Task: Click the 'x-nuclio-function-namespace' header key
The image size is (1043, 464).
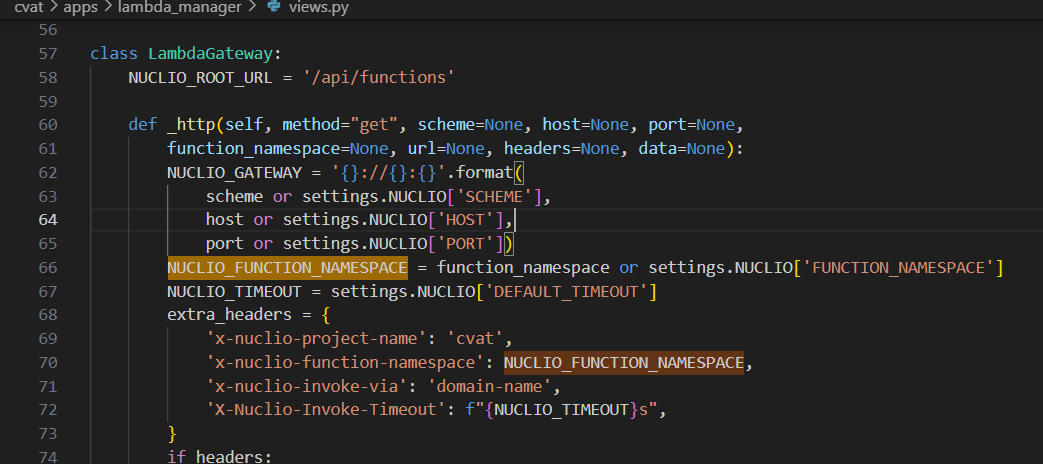Action: tap(345, 363)
